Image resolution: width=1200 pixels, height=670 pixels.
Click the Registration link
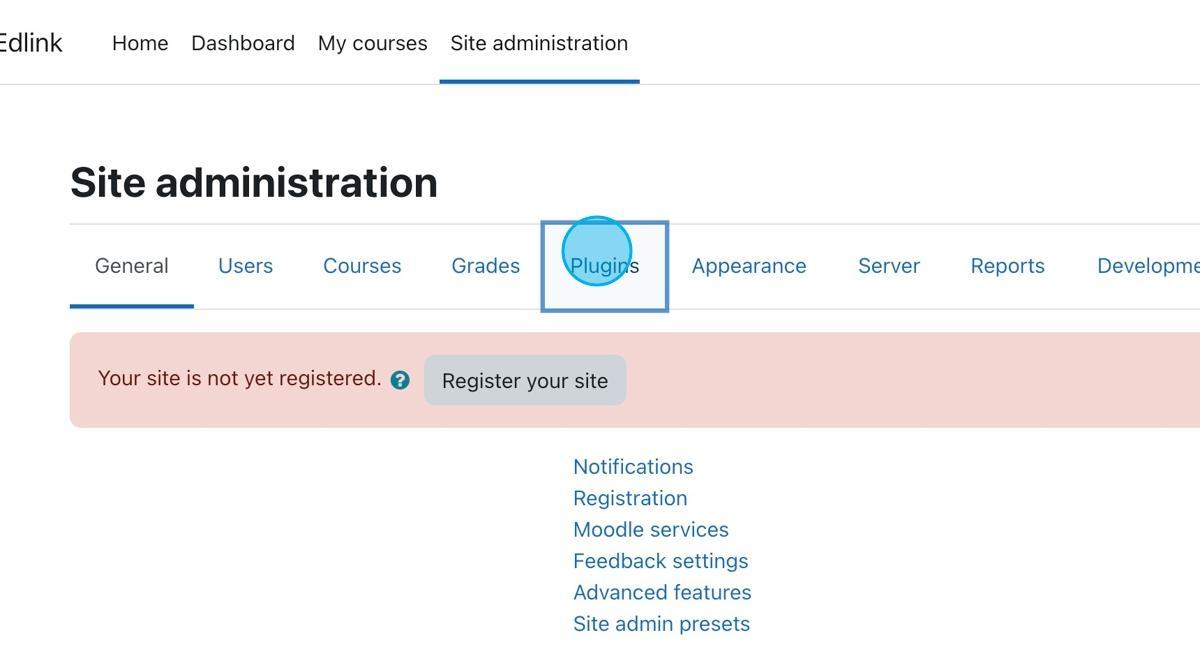[630, 498]
